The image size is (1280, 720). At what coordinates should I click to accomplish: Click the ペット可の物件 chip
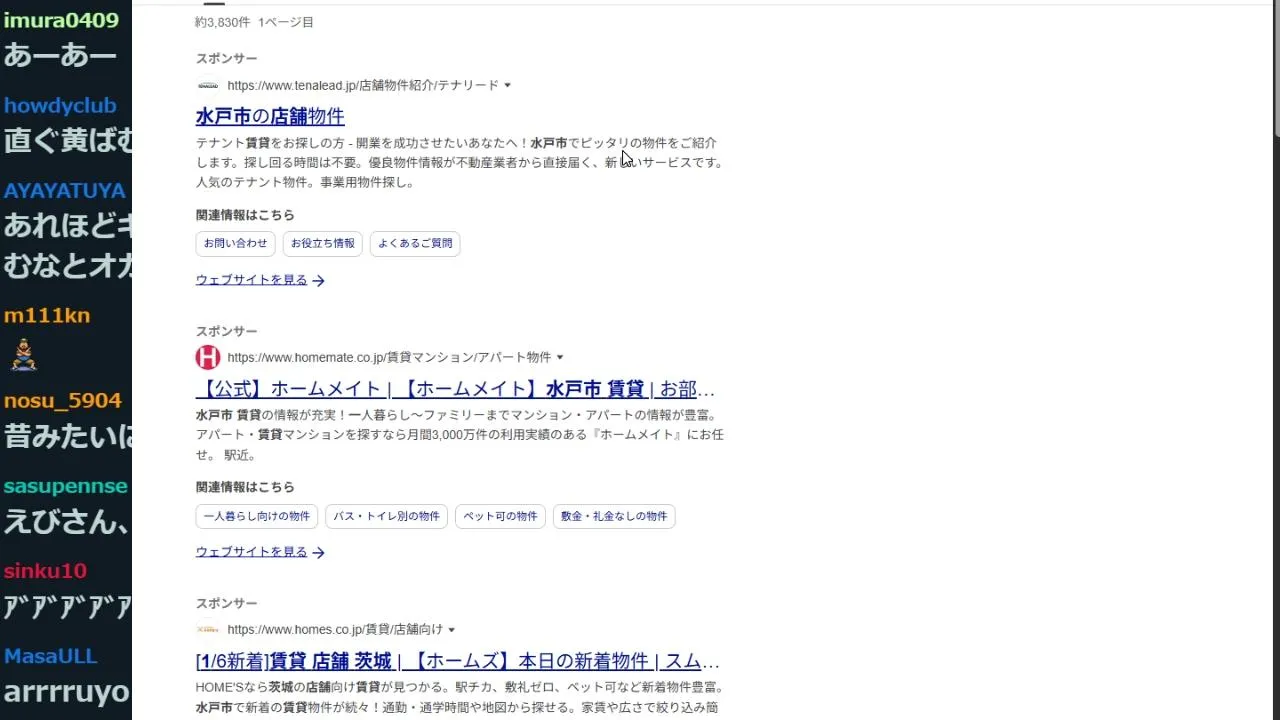(500, 516)
